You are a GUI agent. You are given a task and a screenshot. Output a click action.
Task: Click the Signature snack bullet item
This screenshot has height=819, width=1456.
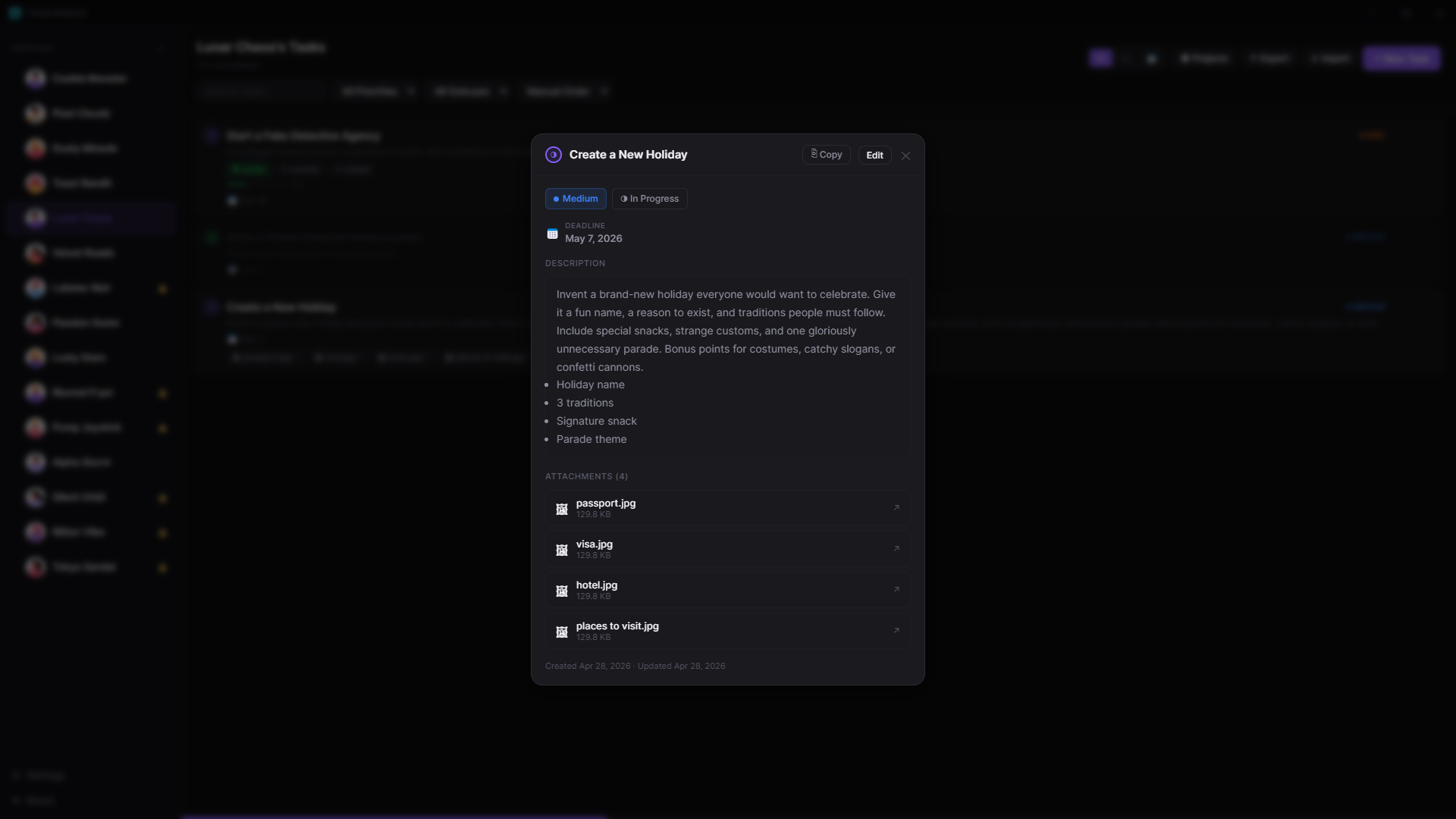click(x=597, y=422)
